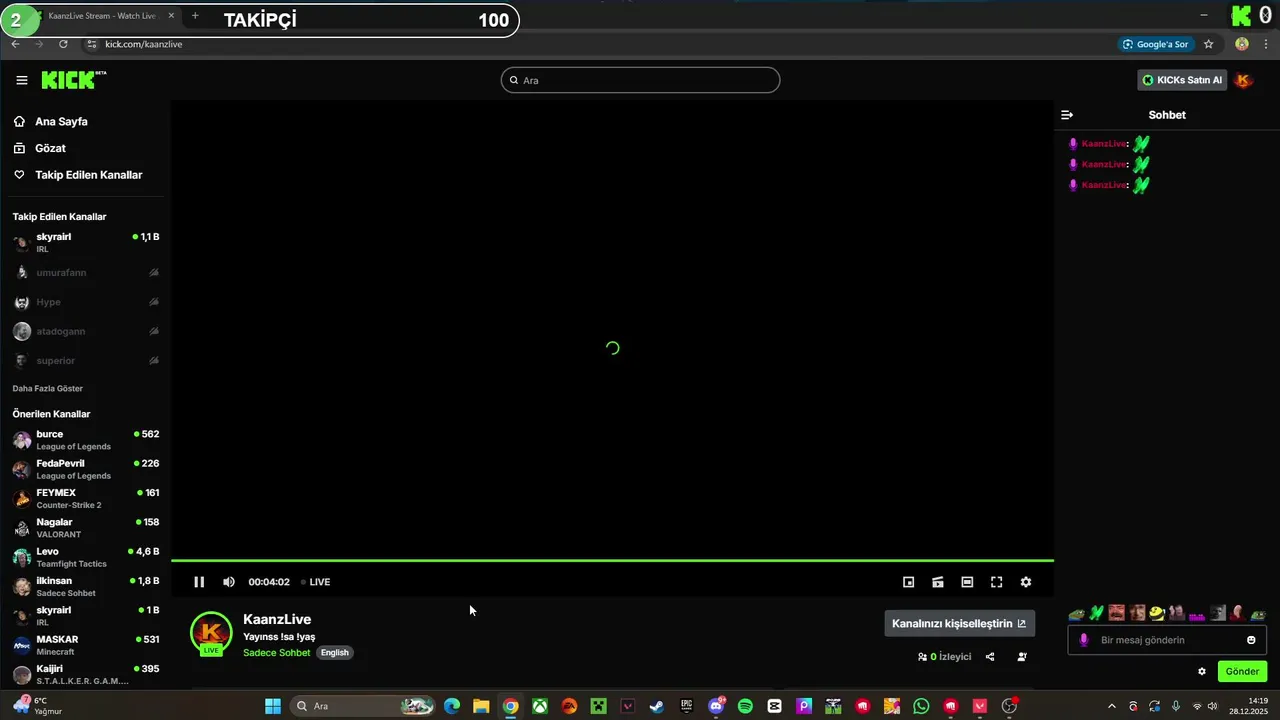This screenshot has height=720, width=1280.
Task: Click the chat message input field
Action: [x=1168, y=640]
